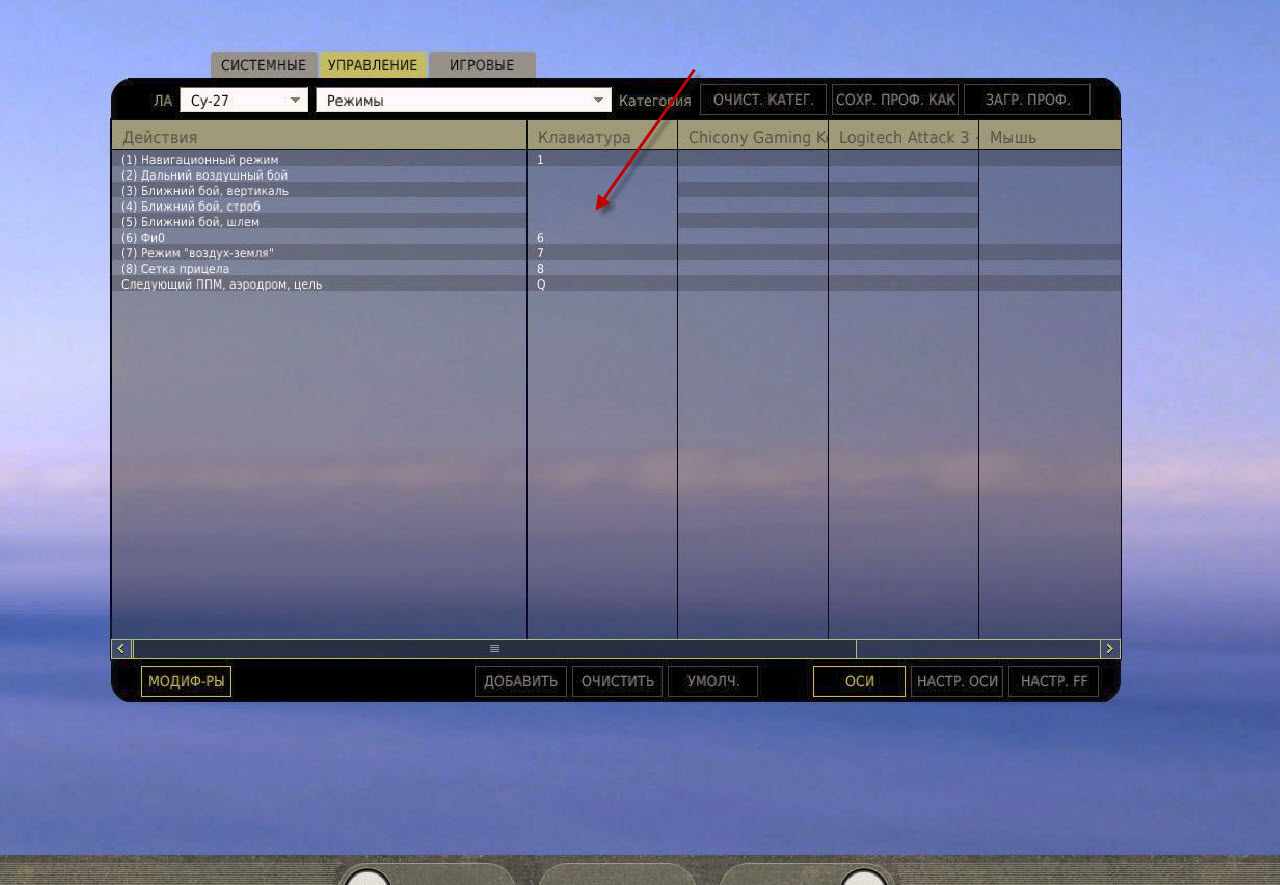Click the horizontal scrollbar right arrow
Viewport: 1280px width, 885px height.
pos(1110,649)
